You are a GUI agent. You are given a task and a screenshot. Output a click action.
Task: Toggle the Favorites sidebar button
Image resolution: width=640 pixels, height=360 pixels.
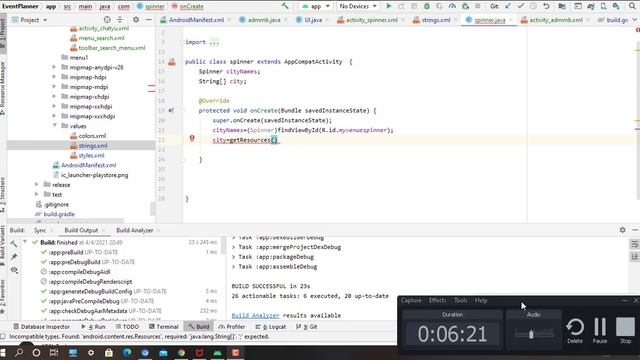pos(3,296)
